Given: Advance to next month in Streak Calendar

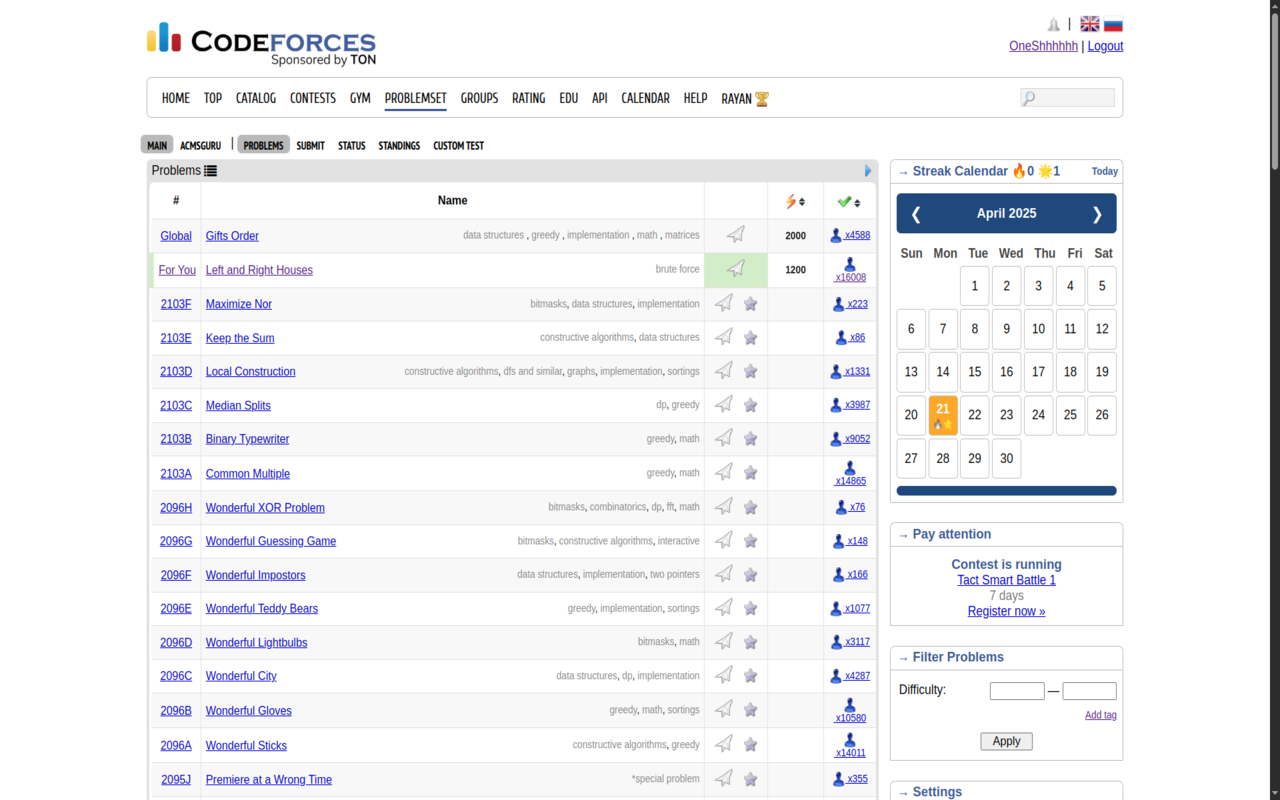Looking at the screenshot, I should point(1096,214).
